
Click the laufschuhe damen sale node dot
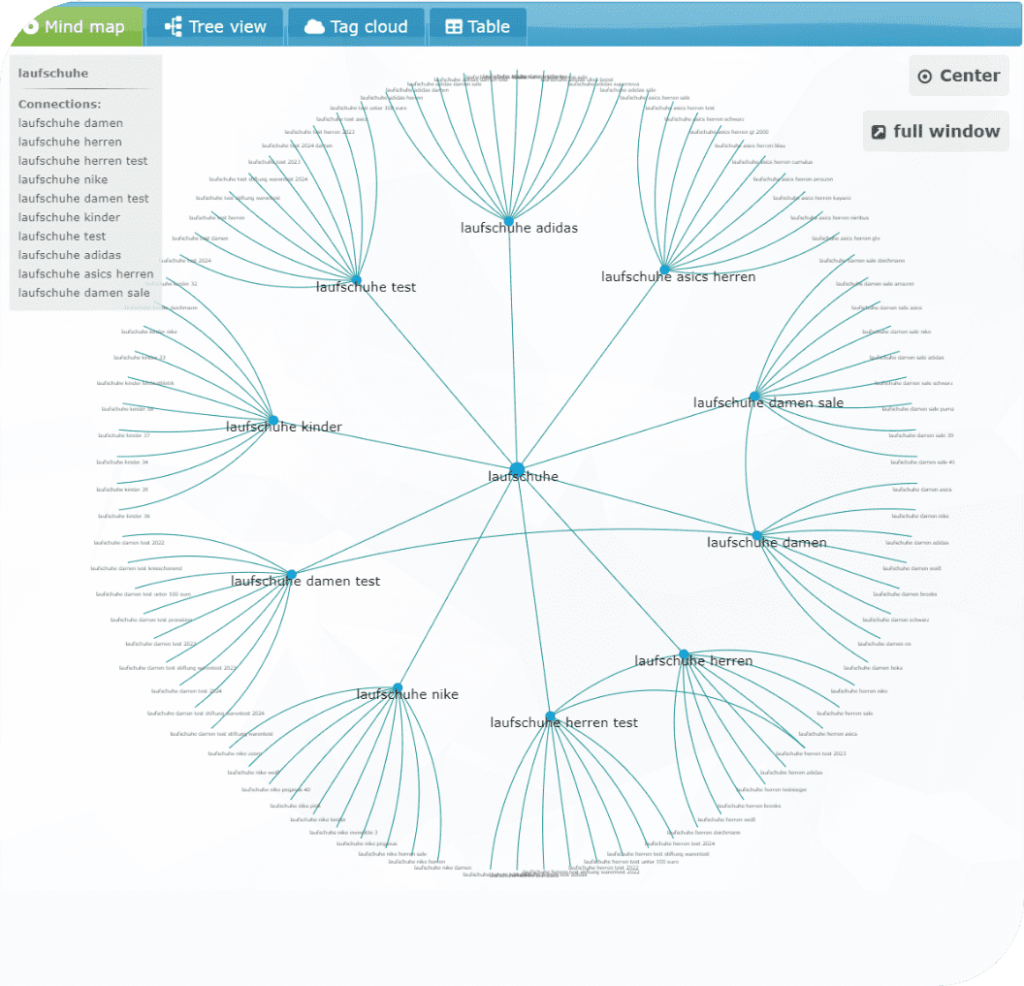point(754,396)
